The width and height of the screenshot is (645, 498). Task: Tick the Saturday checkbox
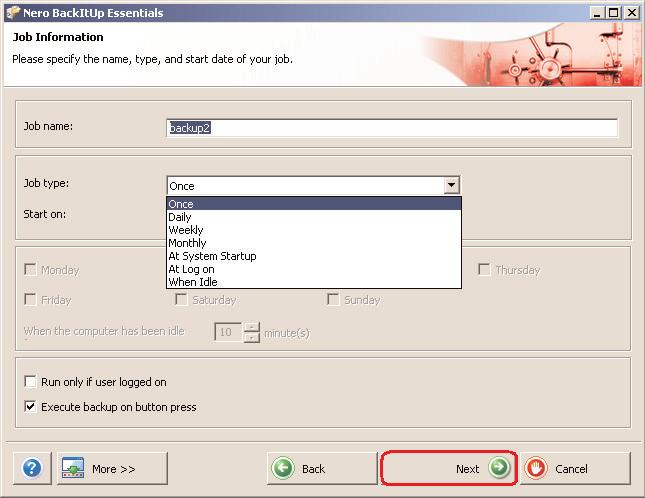pyautogui.click(x=181, y=299)
